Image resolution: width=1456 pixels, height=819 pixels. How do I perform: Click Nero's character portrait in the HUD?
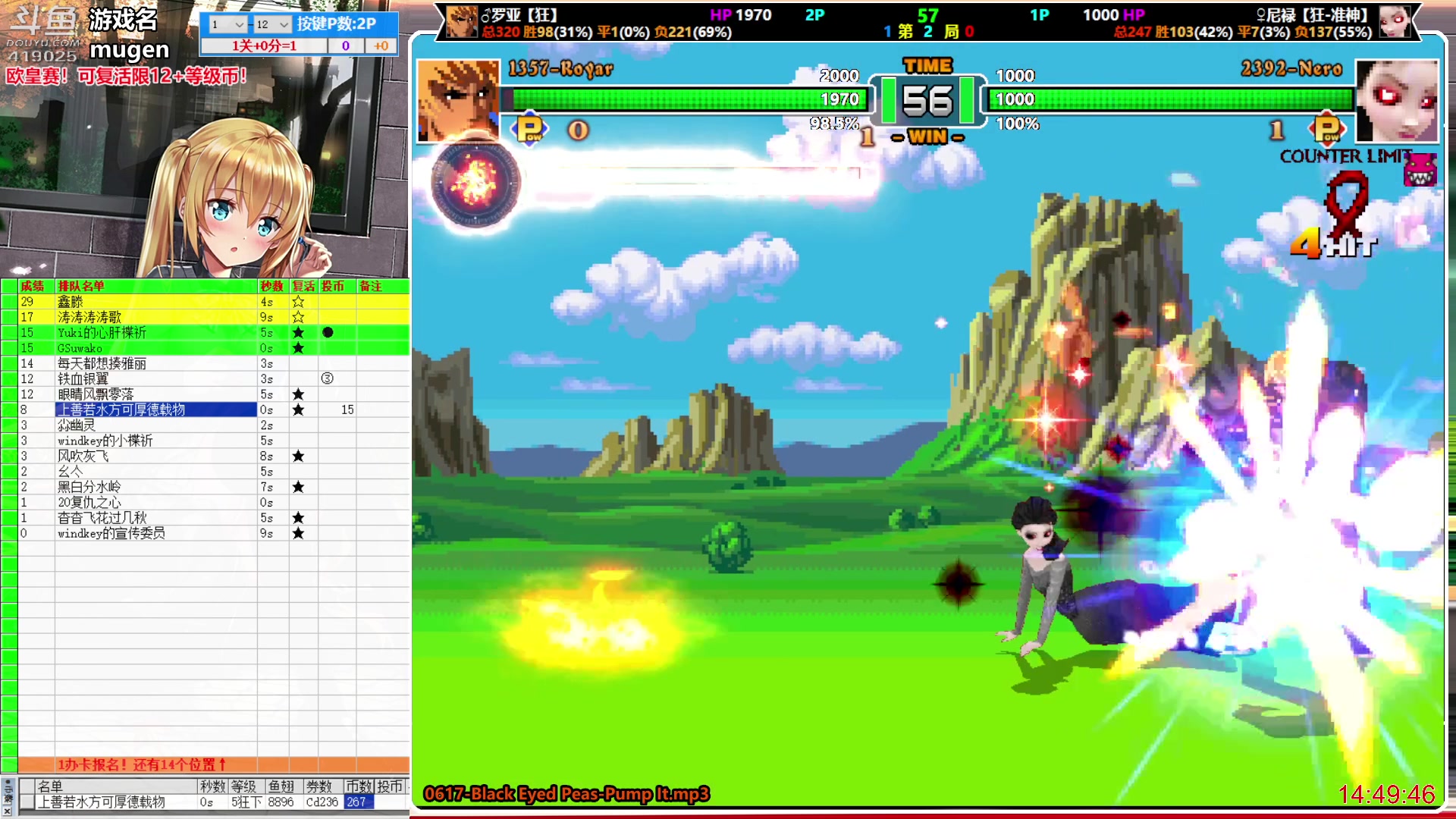[1397, 100]
